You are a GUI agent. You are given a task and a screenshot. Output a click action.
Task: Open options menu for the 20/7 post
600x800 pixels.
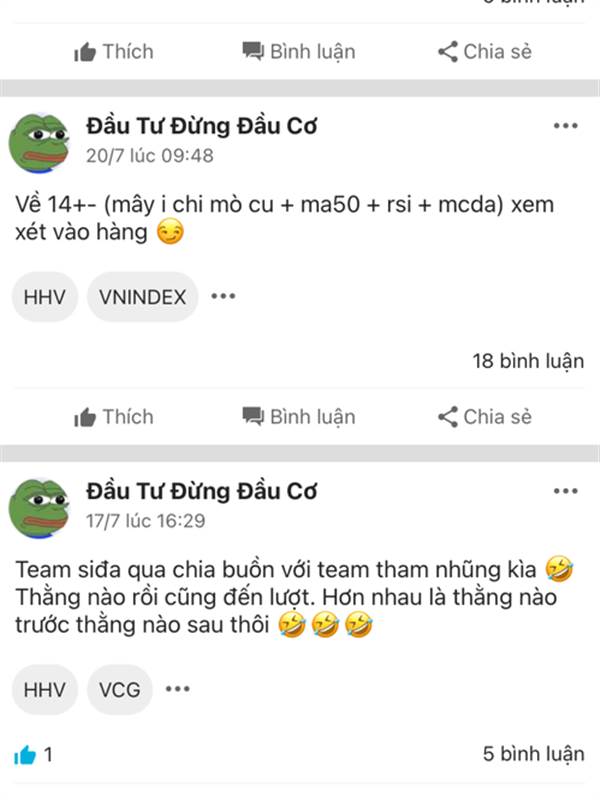(566, 126)
